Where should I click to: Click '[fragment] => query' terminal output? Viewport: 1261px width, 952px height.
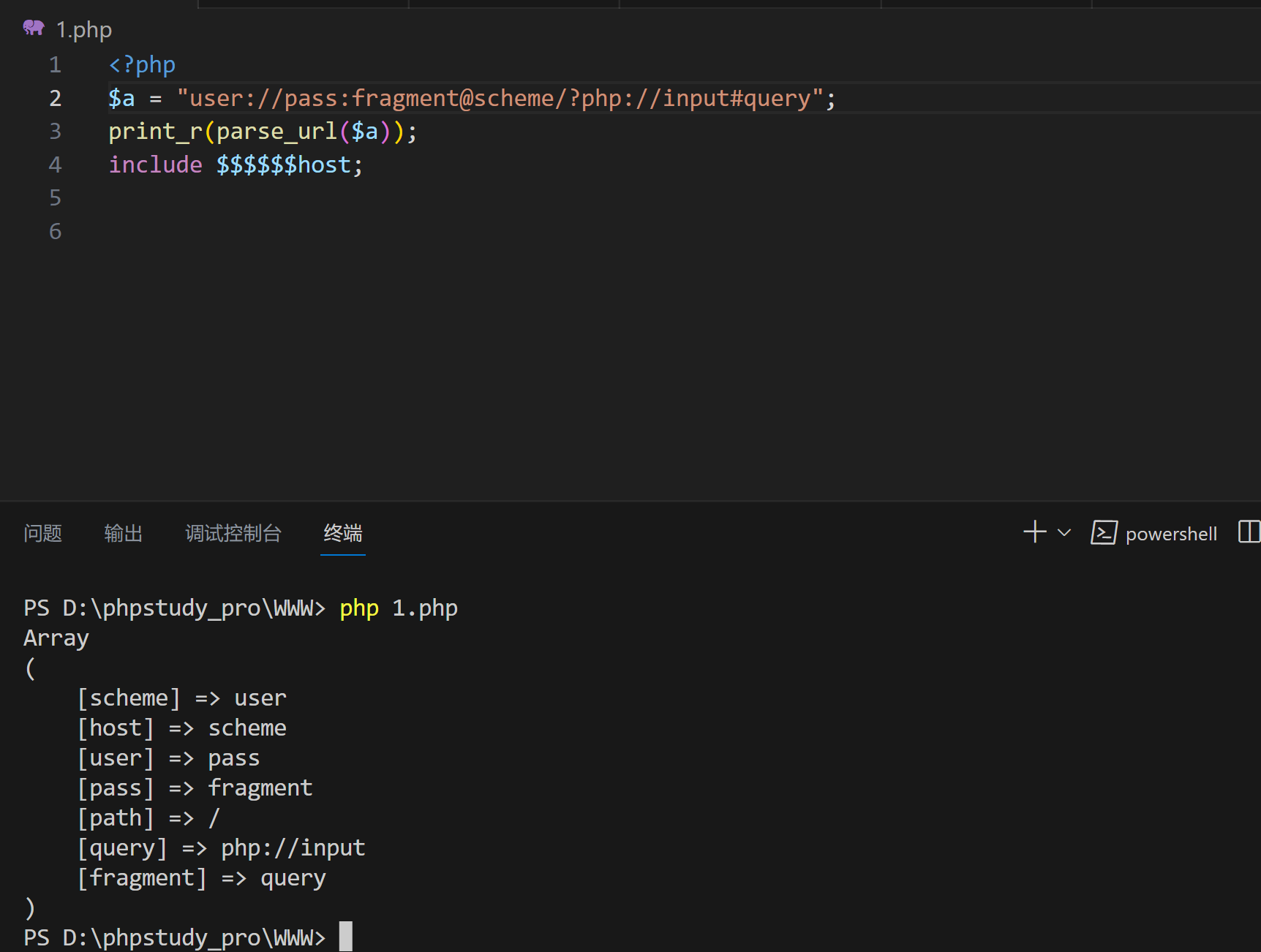click(202, 878)
